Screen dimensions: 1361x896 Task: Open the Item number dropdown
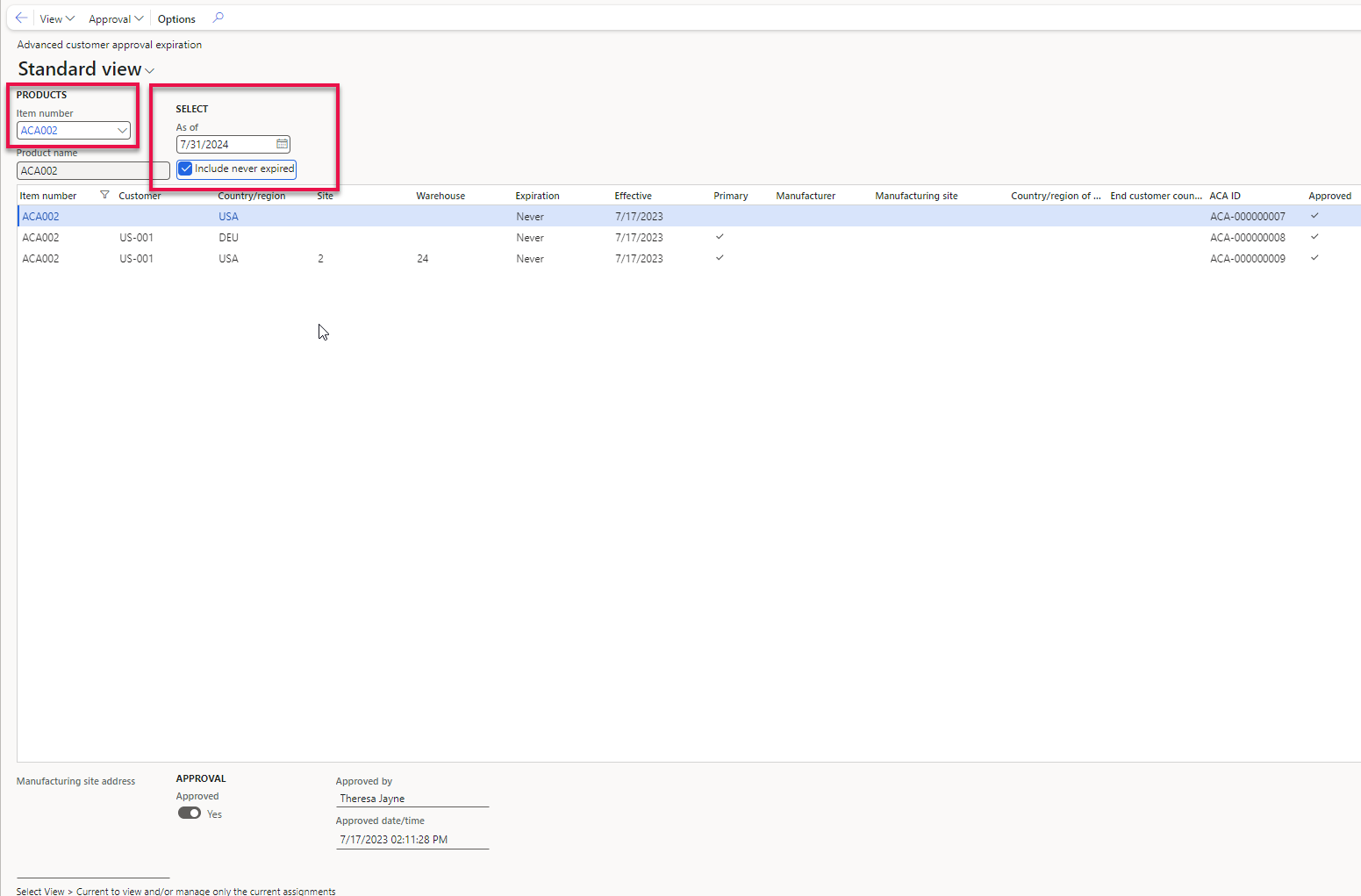click(123, 130)
